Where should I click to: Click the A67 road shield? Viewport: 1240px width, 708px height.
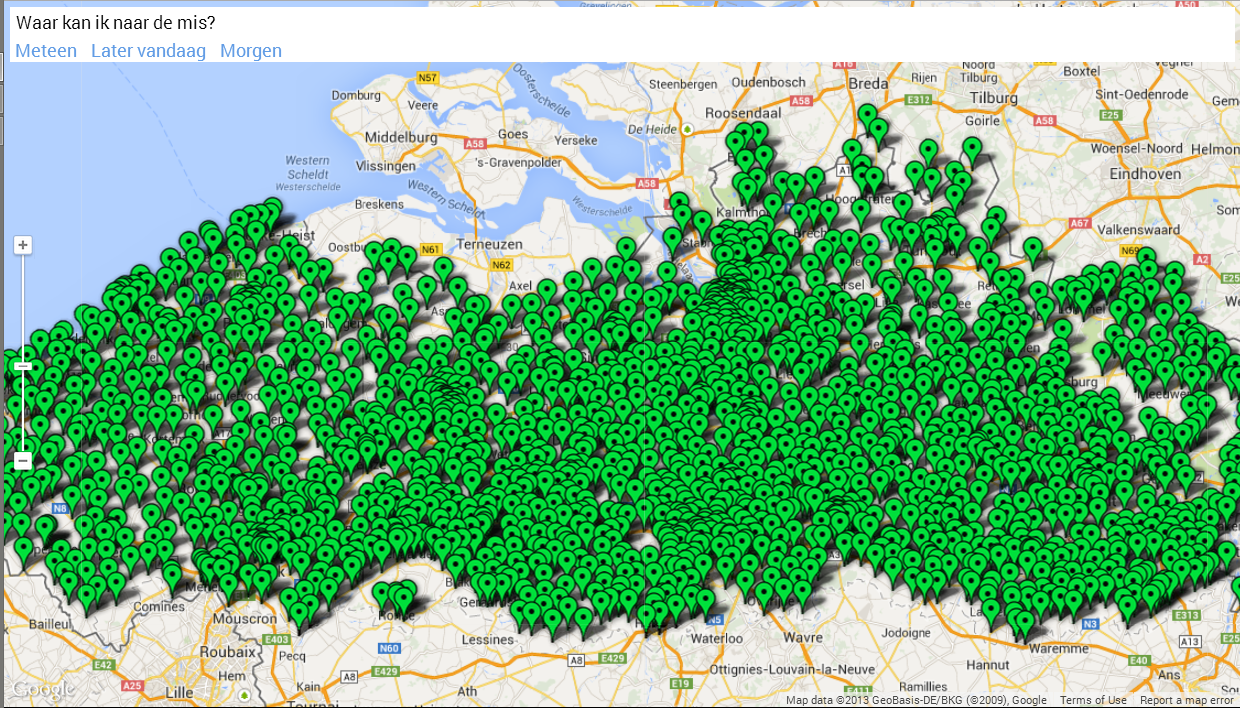point(1081,224)
